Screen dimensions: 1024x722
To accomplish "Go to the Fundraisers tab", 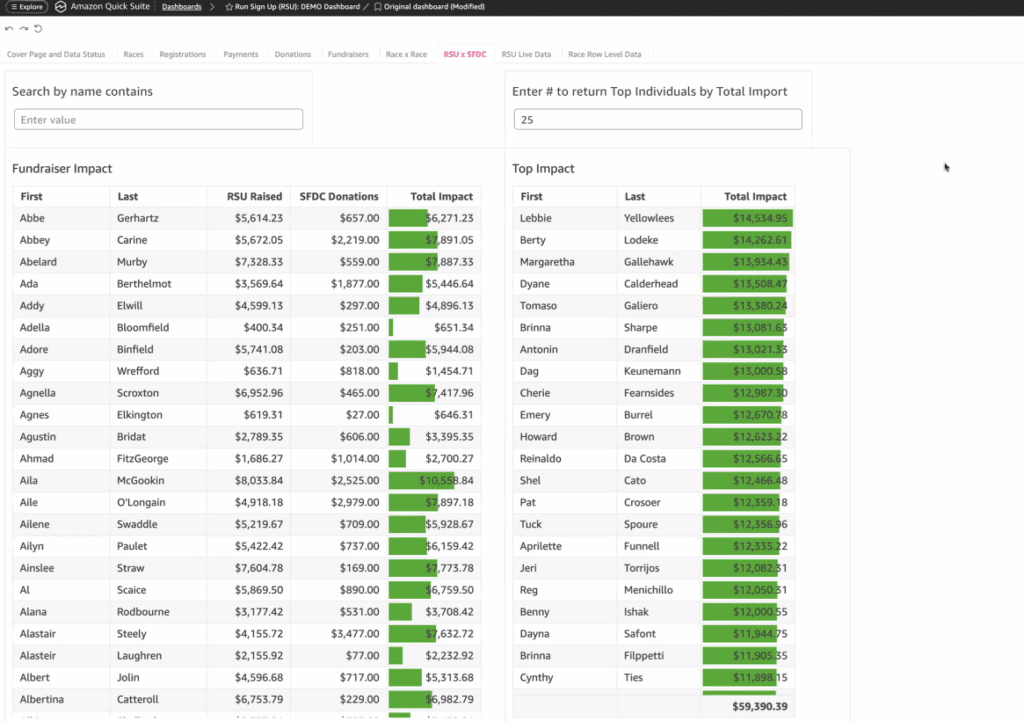I will [348, 54].
